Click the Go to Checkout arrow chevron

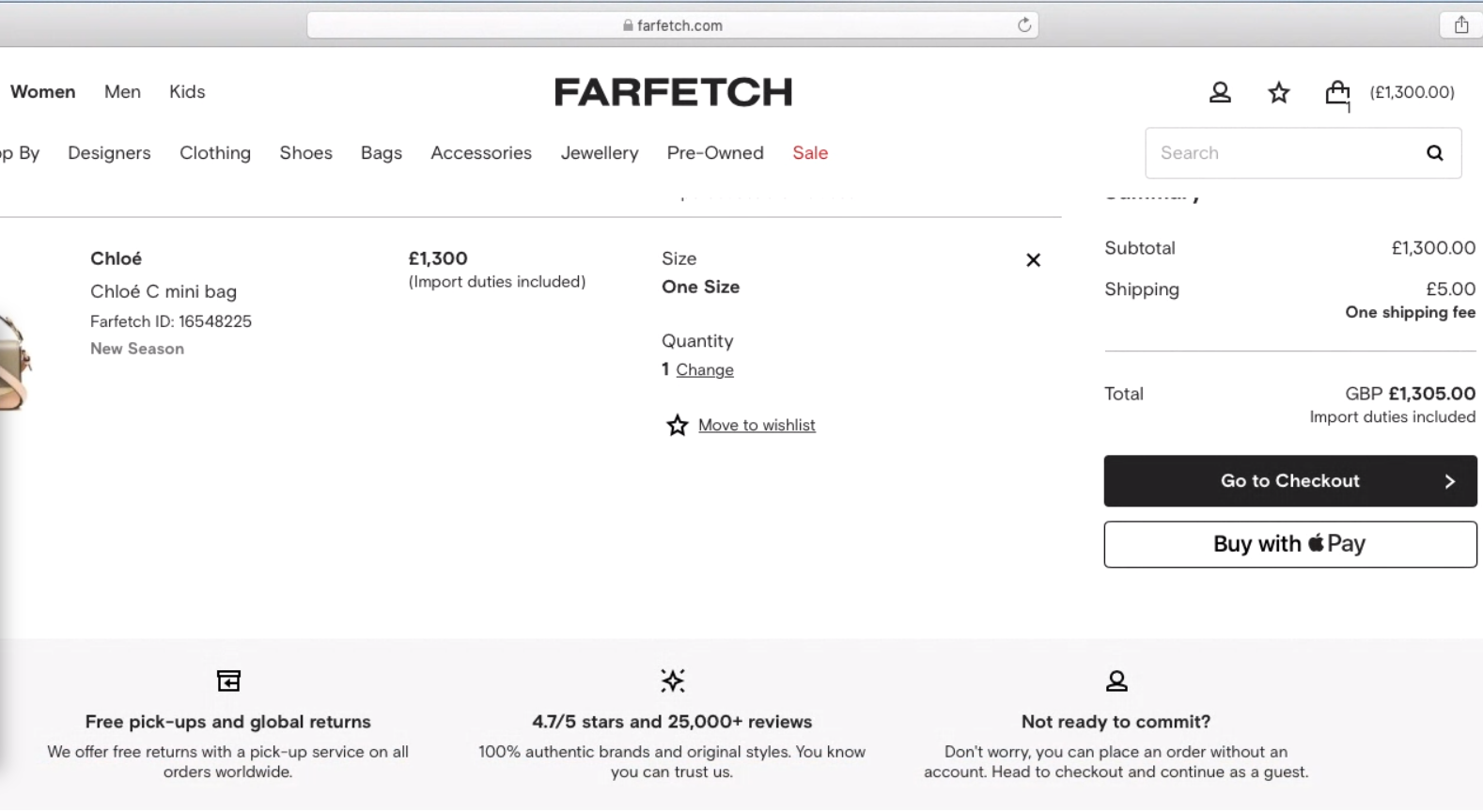click(1450, 481)
